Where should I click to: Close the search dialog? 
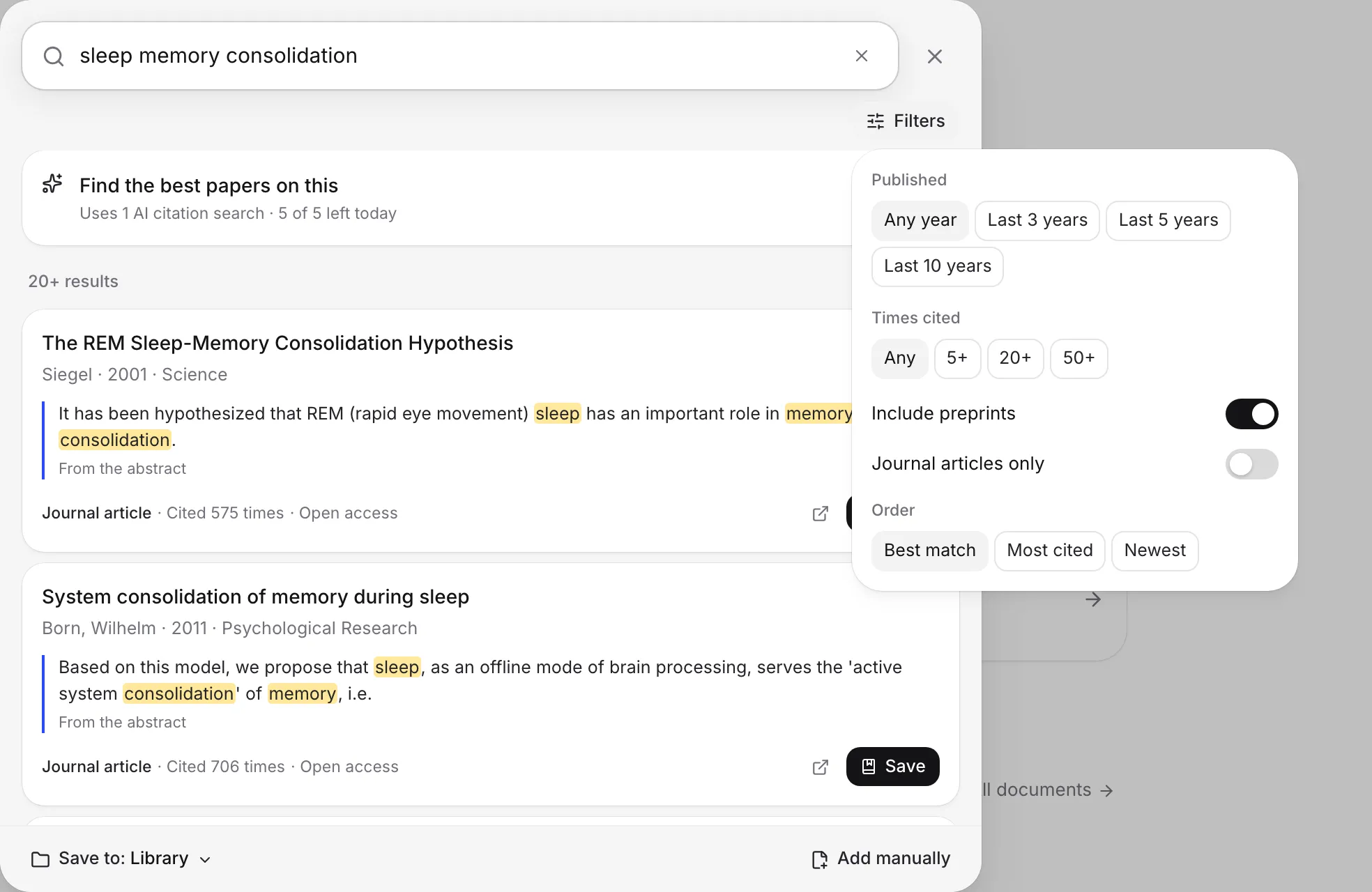pos(935,56)
